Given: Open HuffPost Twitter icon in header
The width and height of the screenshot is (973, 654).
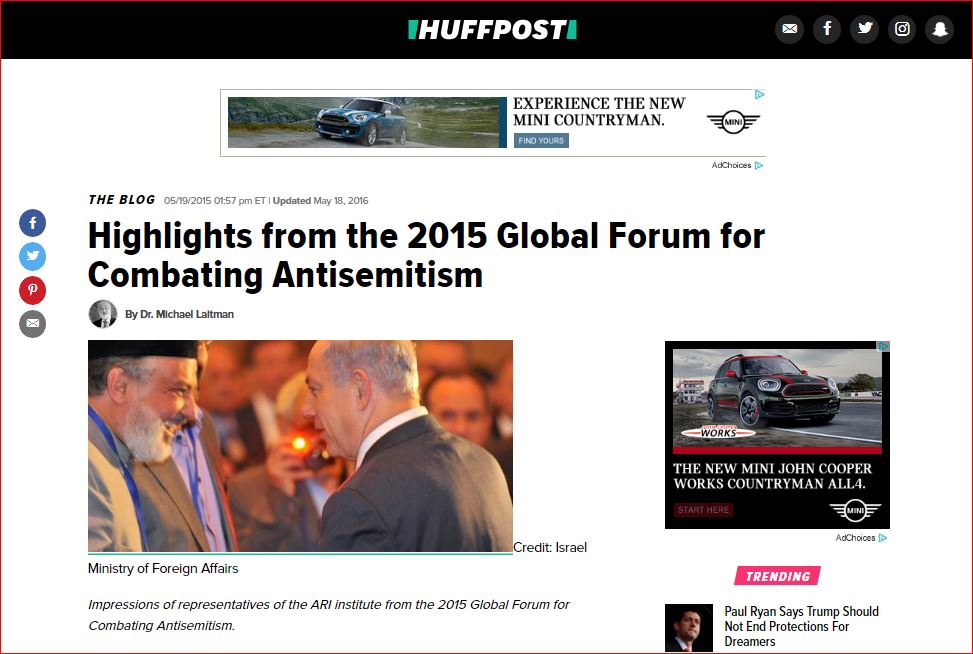Looking at the screenshot, I should click(864, 29).
